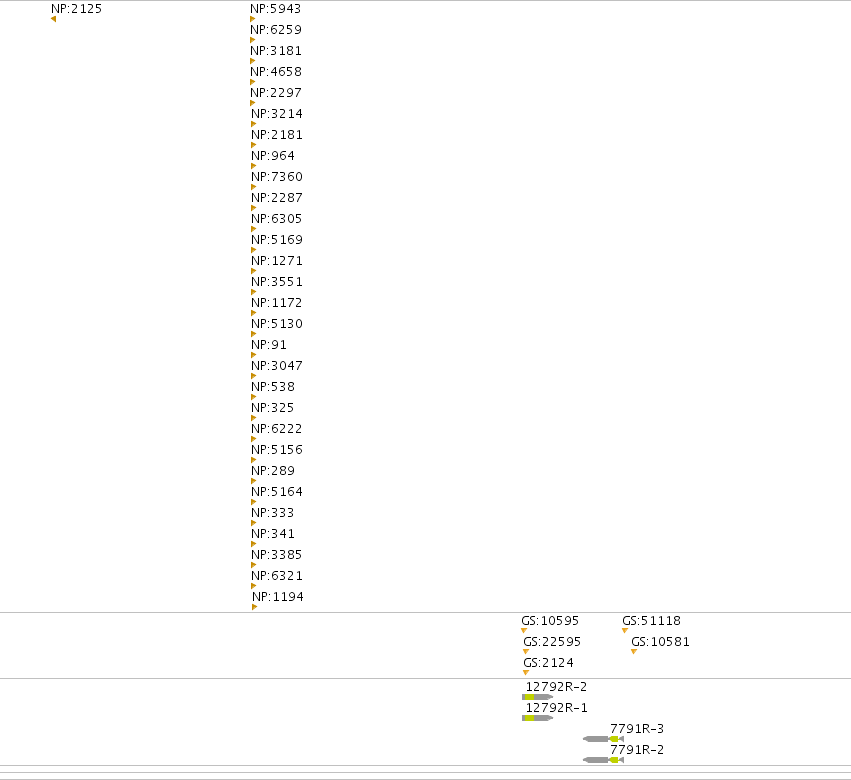851x780 pixels.
Task: Click the NP:2125 insertion marker triangle
Action: [53, 19]
